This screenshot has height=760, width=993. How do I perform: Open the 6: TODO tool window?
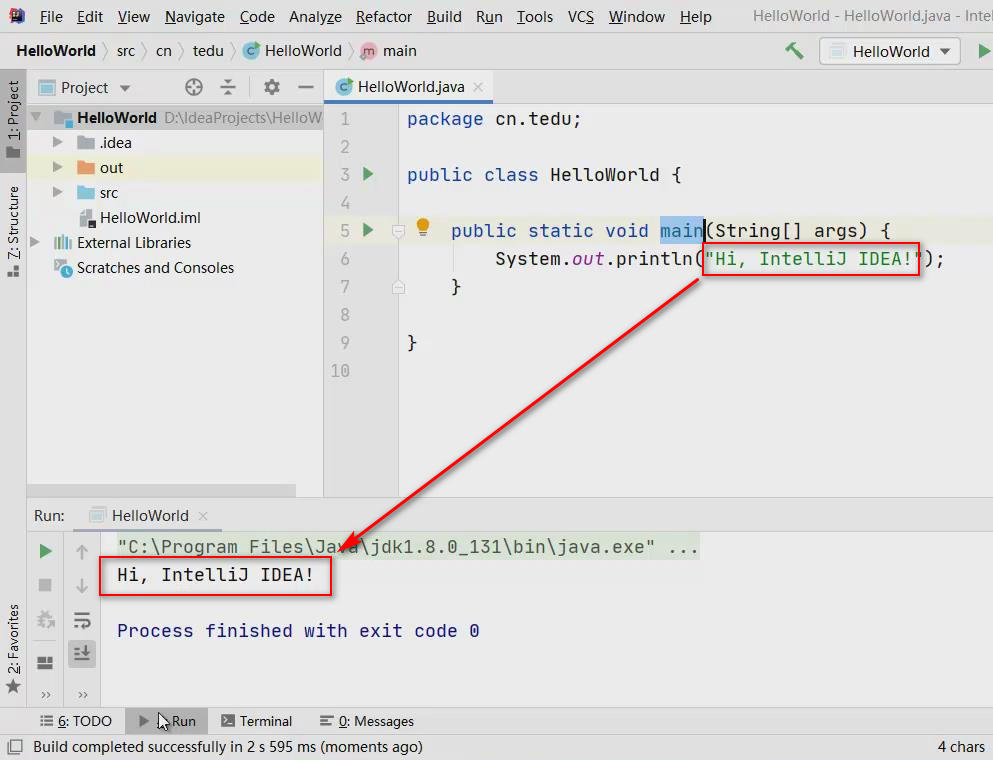76,721
